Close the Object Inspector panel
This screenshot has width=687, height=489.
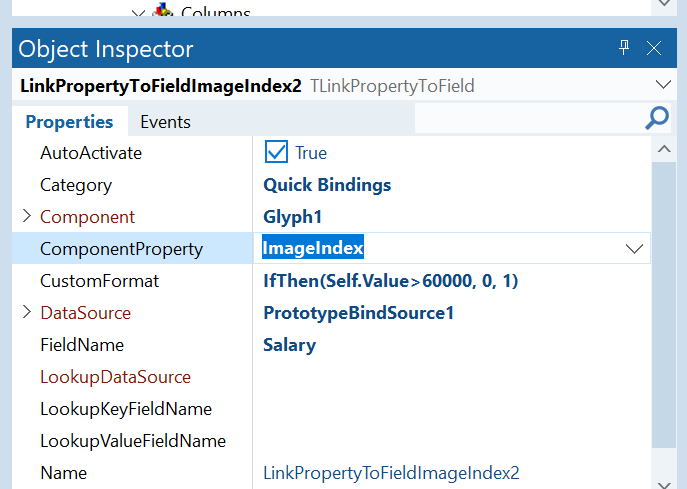pos(654,47)
